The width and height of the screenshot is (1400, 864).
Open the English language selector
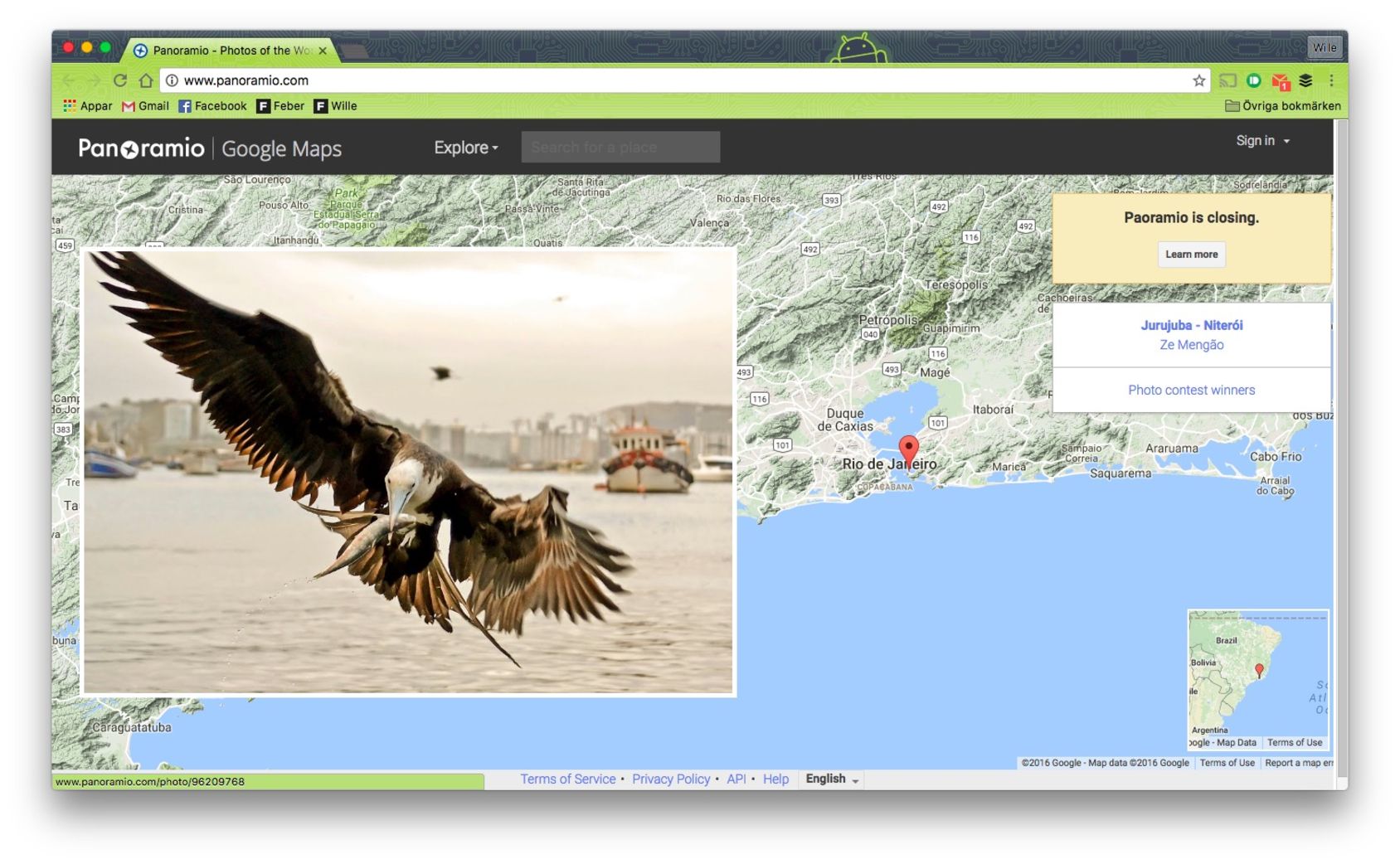[x=832, y=779]
